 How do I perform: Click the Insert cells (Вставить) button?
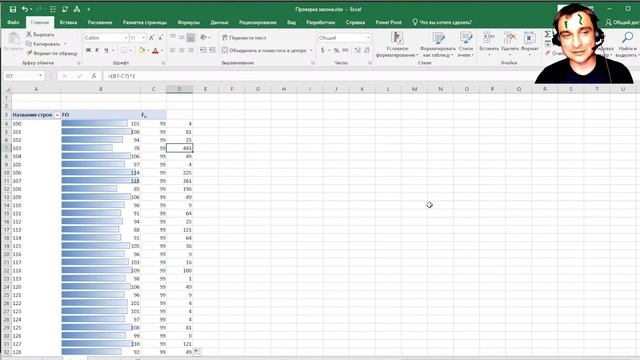click(489, 44)
